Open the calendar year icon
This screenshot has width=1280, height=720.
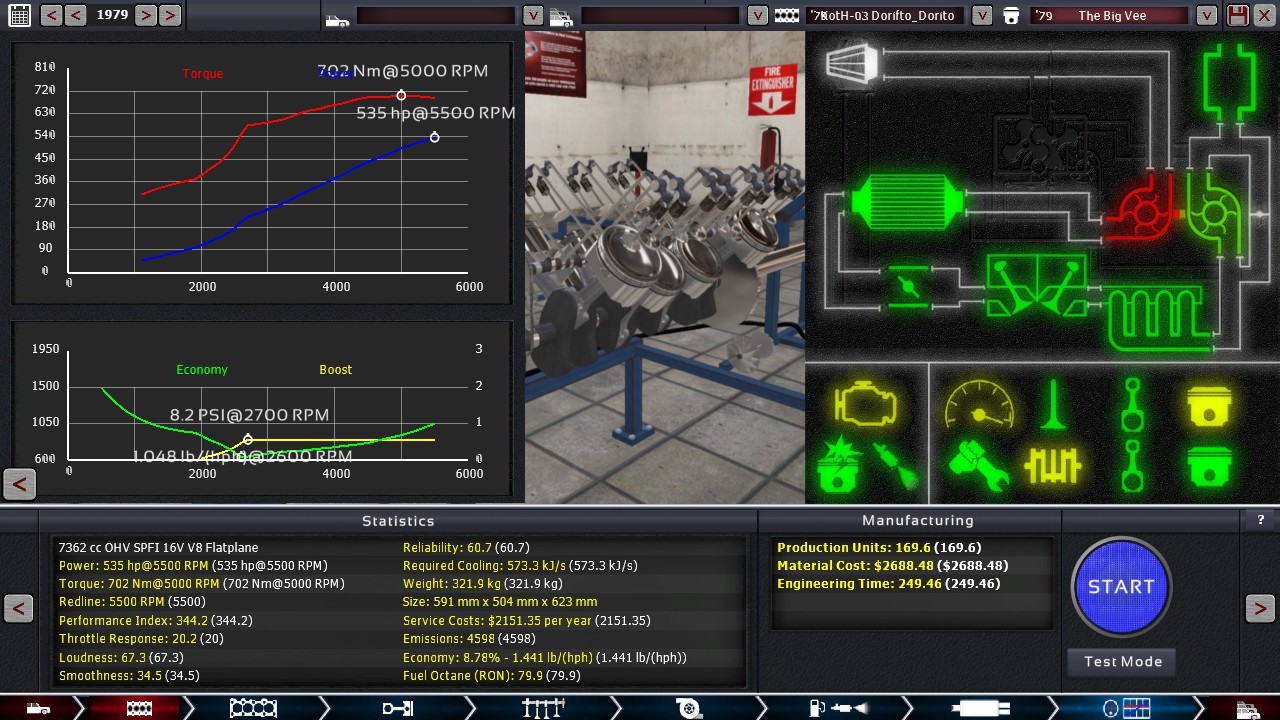tap(19, 15)
